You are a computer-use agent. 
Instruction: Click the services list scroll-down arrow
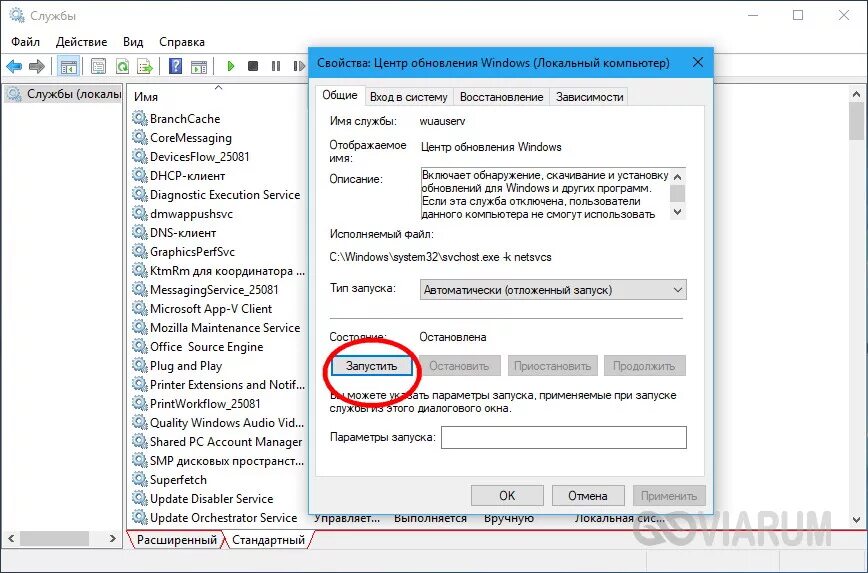click(x=856, y=520)
